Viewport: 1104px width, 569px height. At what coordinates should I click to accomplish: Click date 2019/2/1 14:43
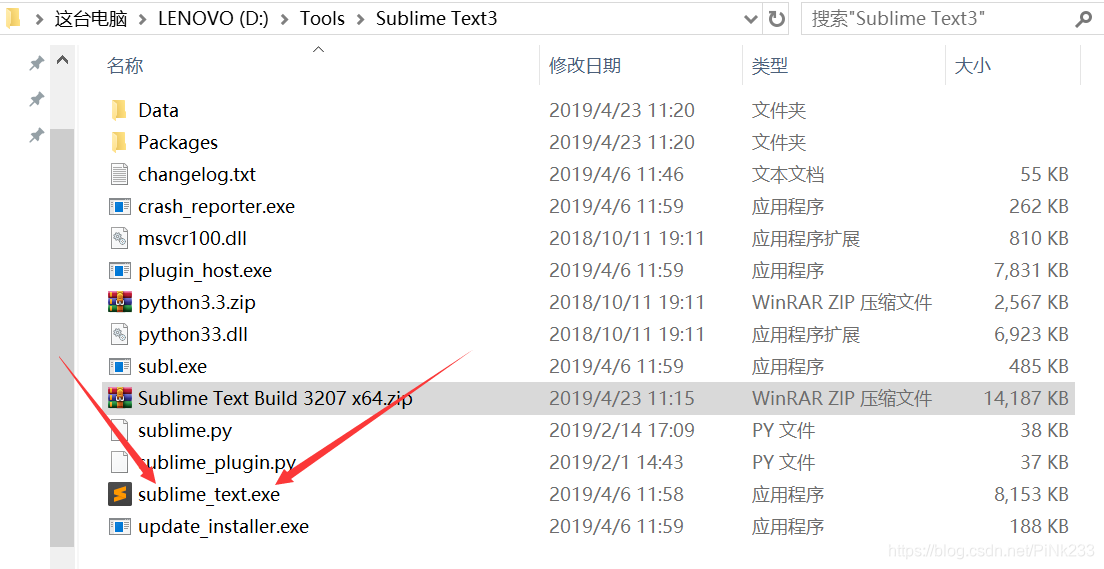[616, 463]
